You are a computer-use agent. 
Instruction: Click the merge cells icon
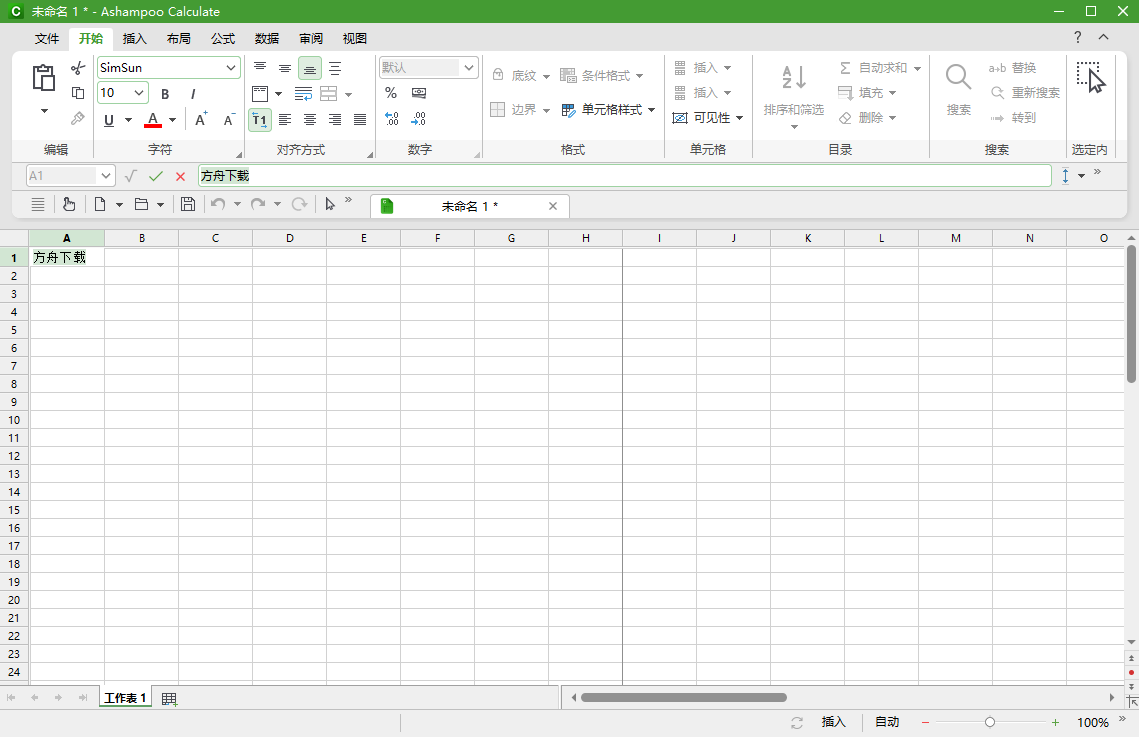coord(329,94)
